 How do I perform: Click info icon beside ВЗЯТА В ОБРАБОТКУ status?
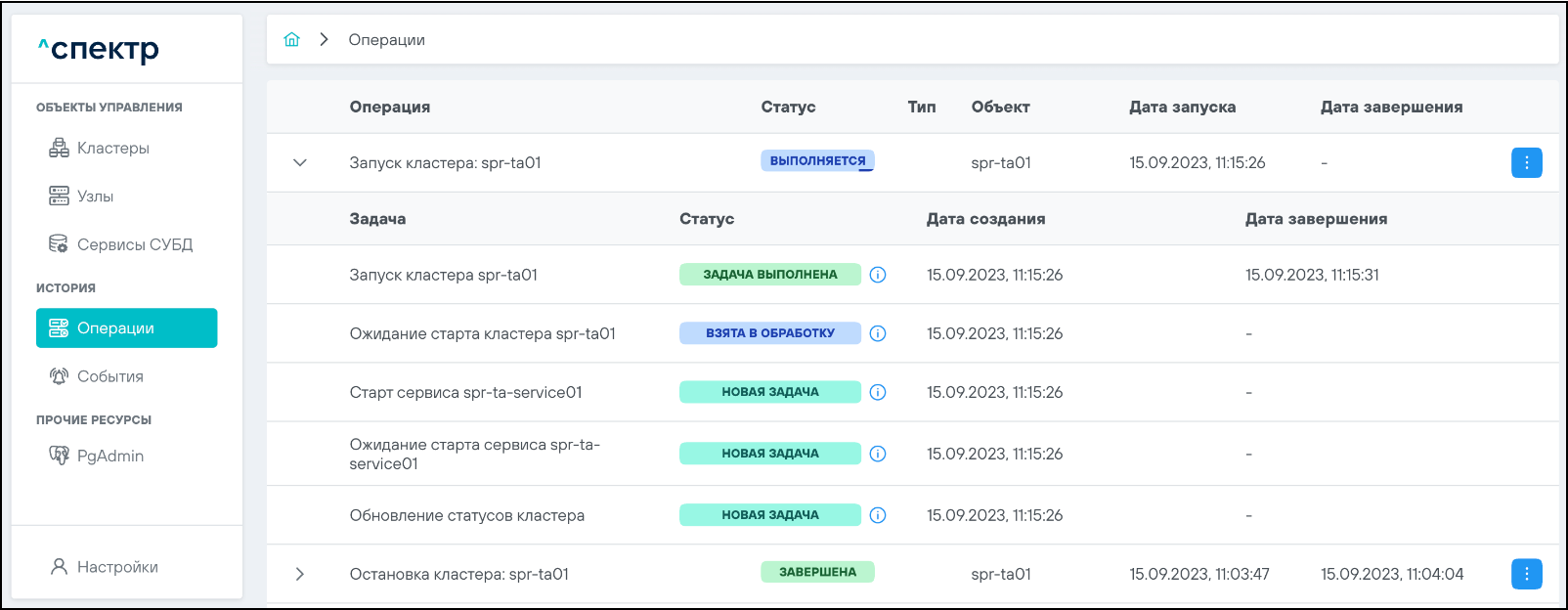tap(878, 333)
